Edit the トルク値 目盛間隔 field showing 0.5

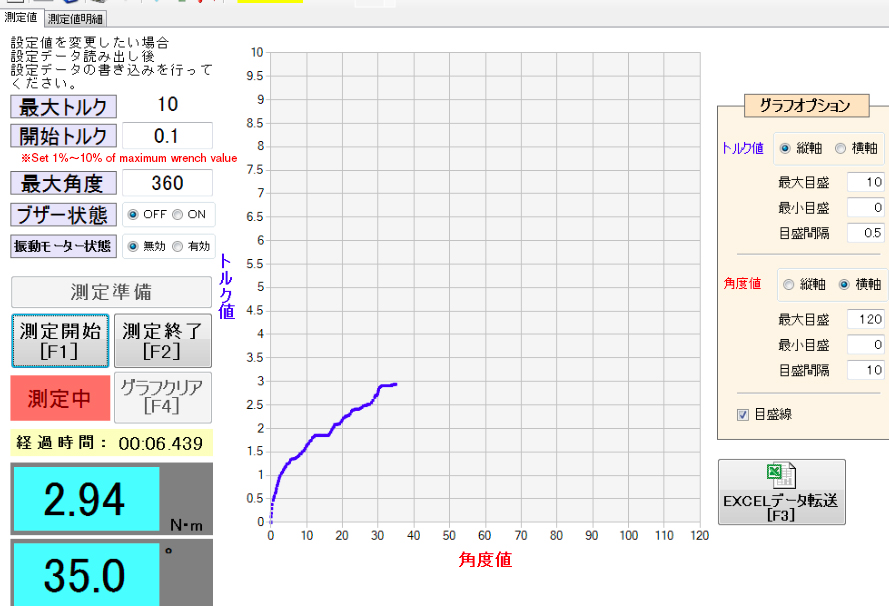(x=866, y=233)
